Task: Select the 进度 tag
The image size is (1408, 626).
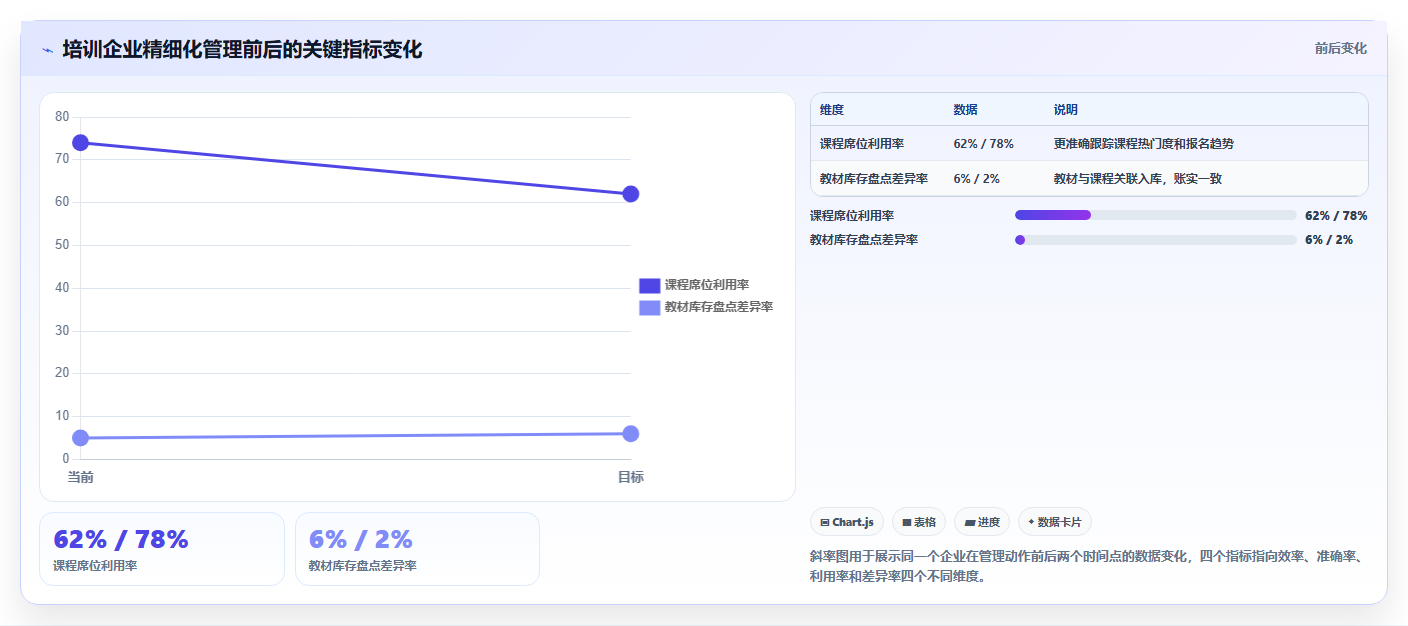Action: click(982, 522)
